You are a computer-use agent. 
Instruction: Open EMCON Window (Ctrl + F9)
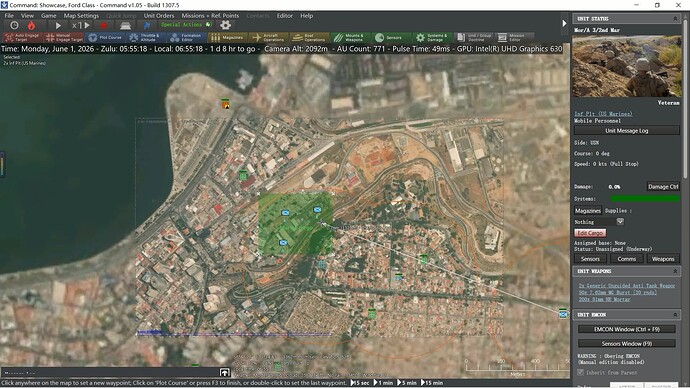(x=627, y=329)
